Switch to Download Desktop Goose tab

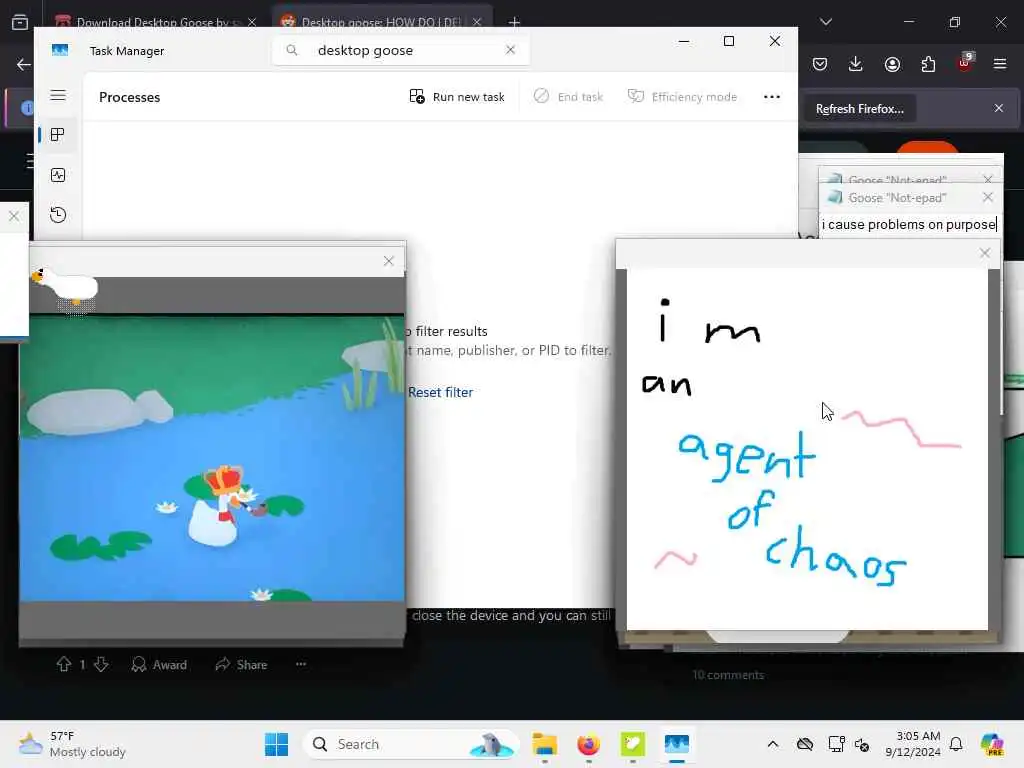point(155,22)
